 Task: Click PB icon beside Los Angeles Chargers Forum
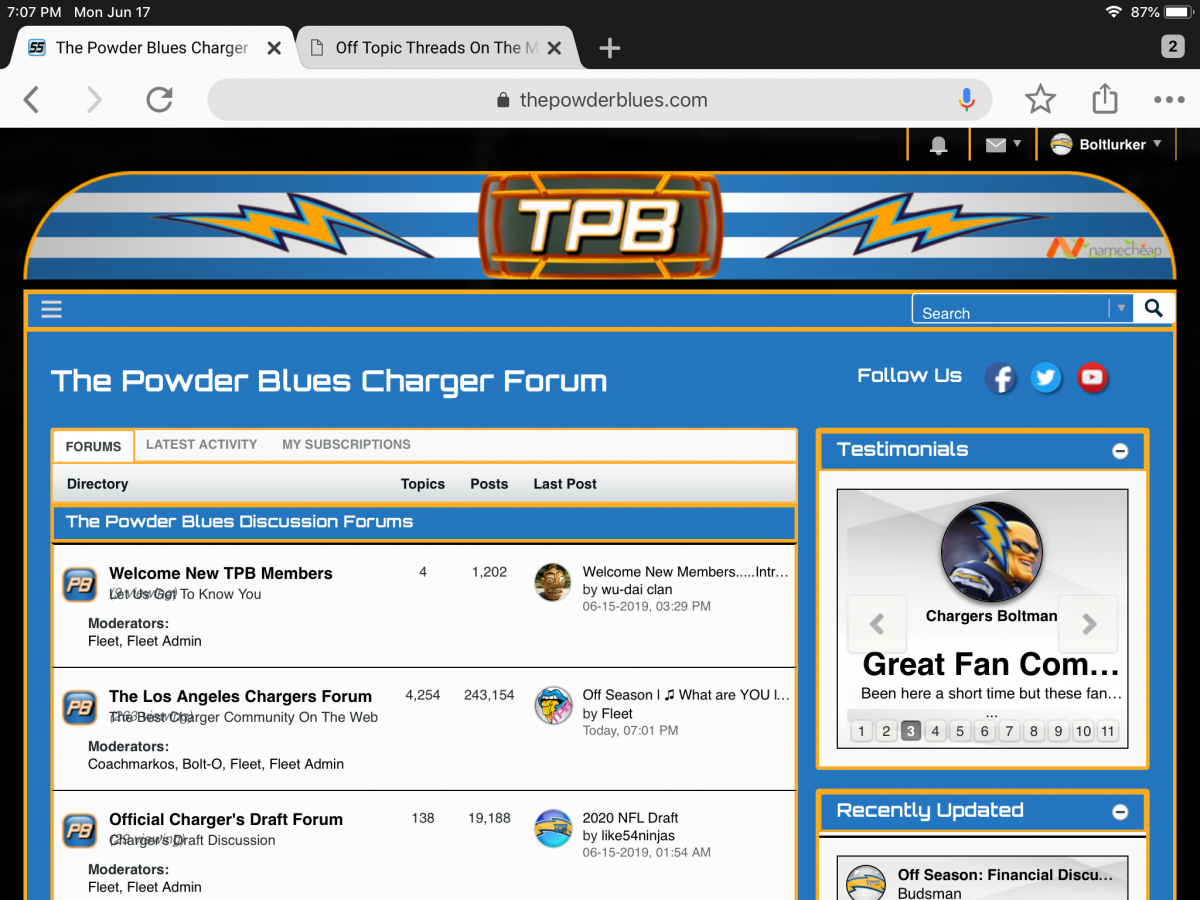tap(80, 708)
